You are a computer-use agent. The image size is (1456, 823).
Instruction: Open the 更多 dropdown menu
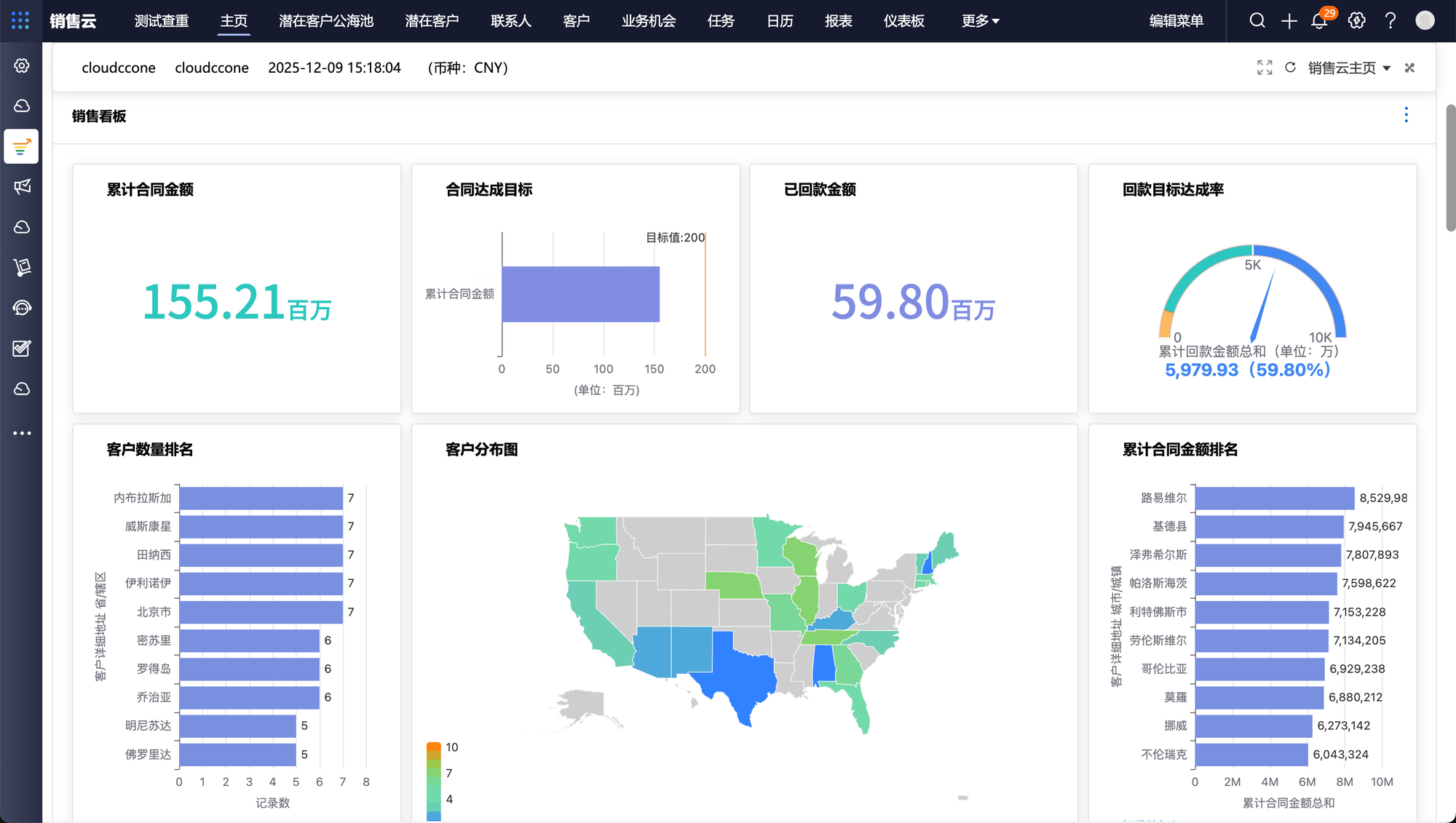coord(980,21)
